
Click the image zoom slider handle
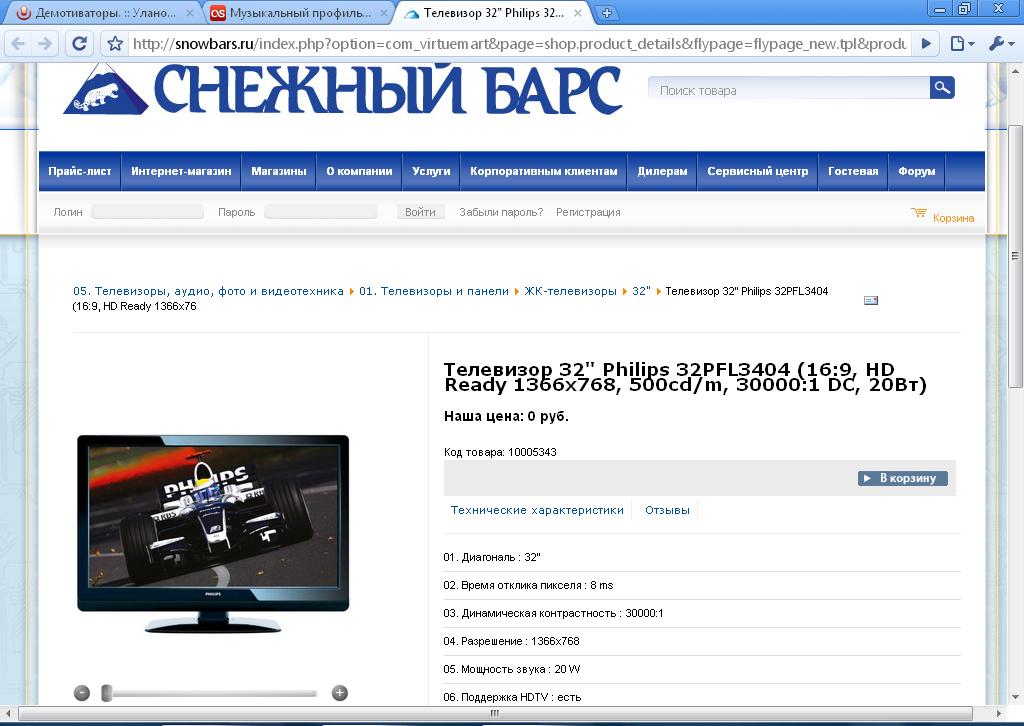(106, 693)
